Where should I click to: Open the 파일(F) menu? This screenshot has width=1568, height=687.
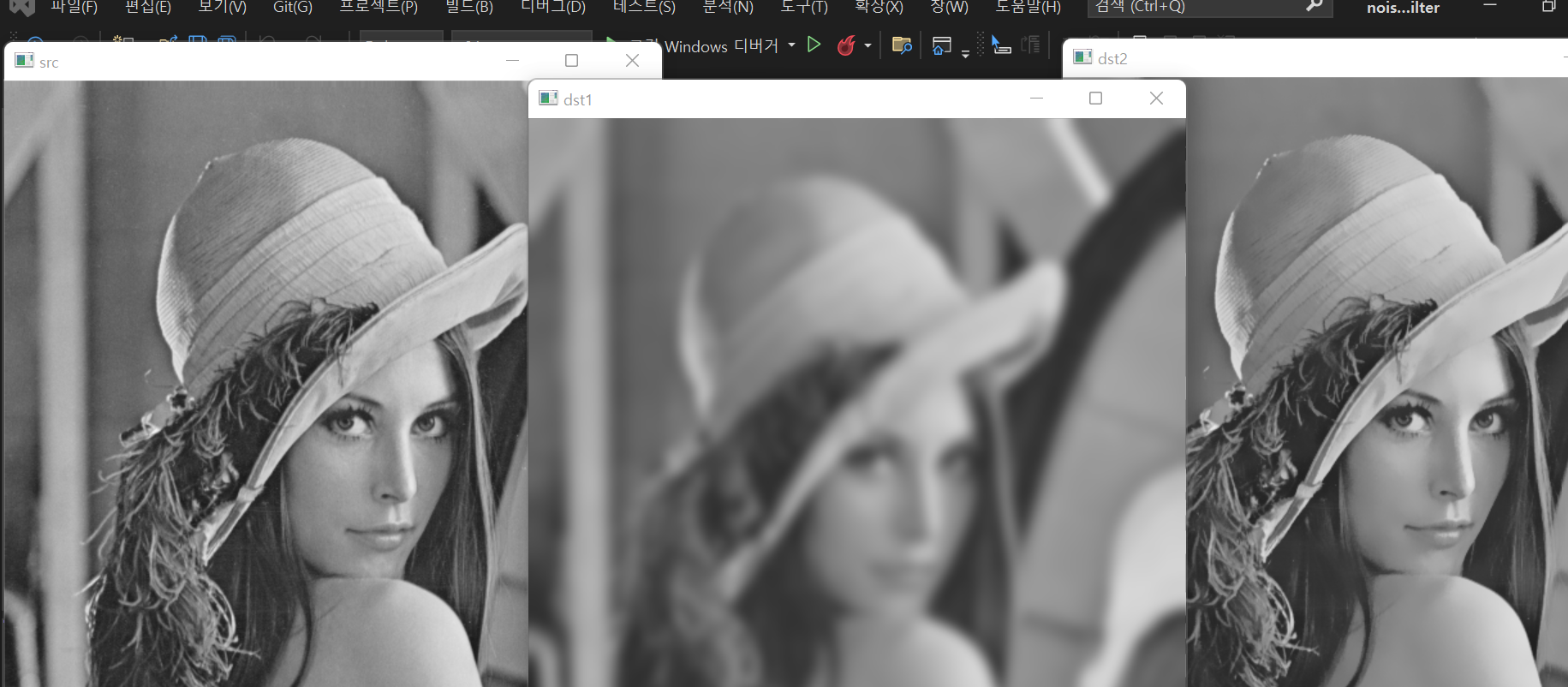74,7
